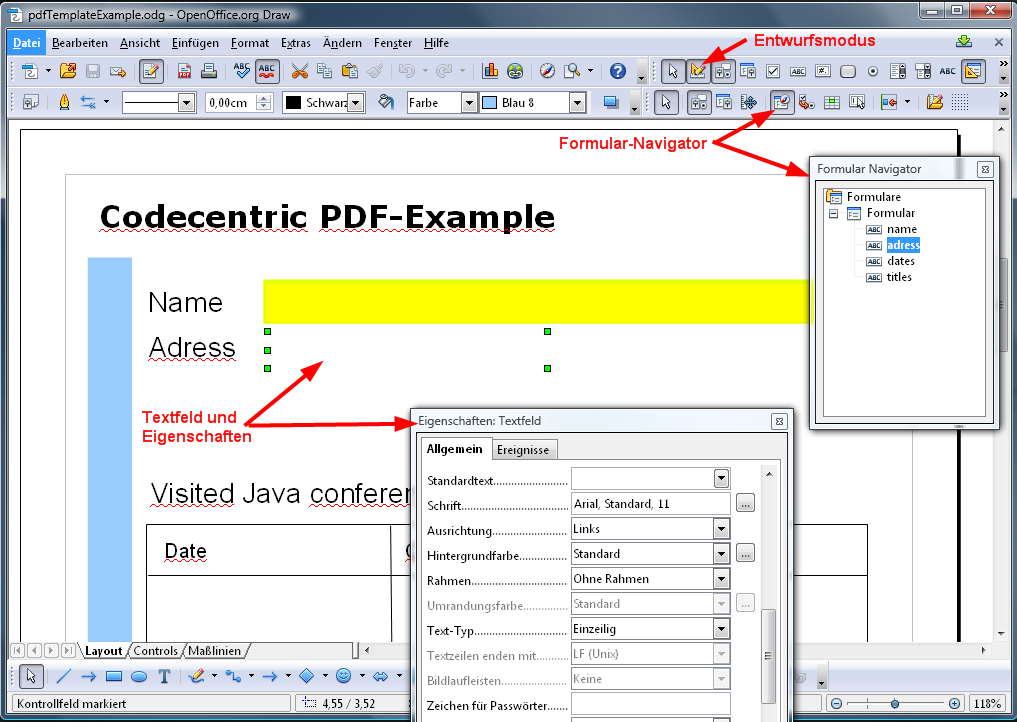Screen dimensions: 1017x722
Task: Select the 'name' field in Formular Navigator
Action: [902, 229]
